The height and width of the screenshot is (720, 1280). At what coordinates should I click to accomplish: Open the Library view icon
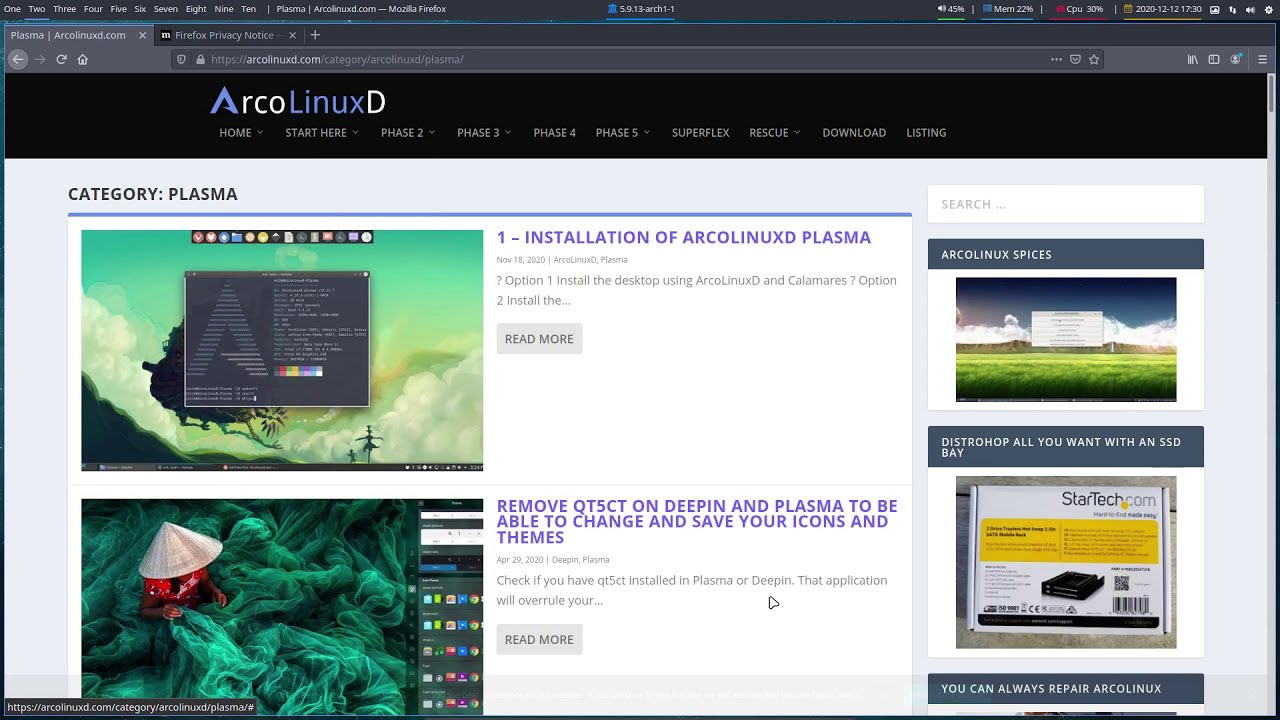(x=1193, y=59)
